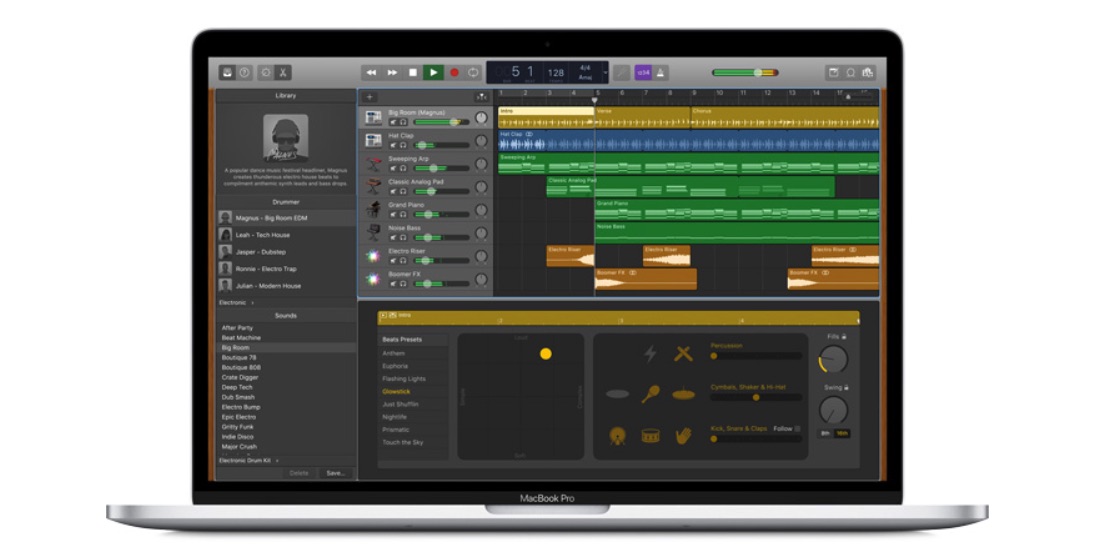
Task: Click the Save... button in Library
Action: tap(335, 473)
